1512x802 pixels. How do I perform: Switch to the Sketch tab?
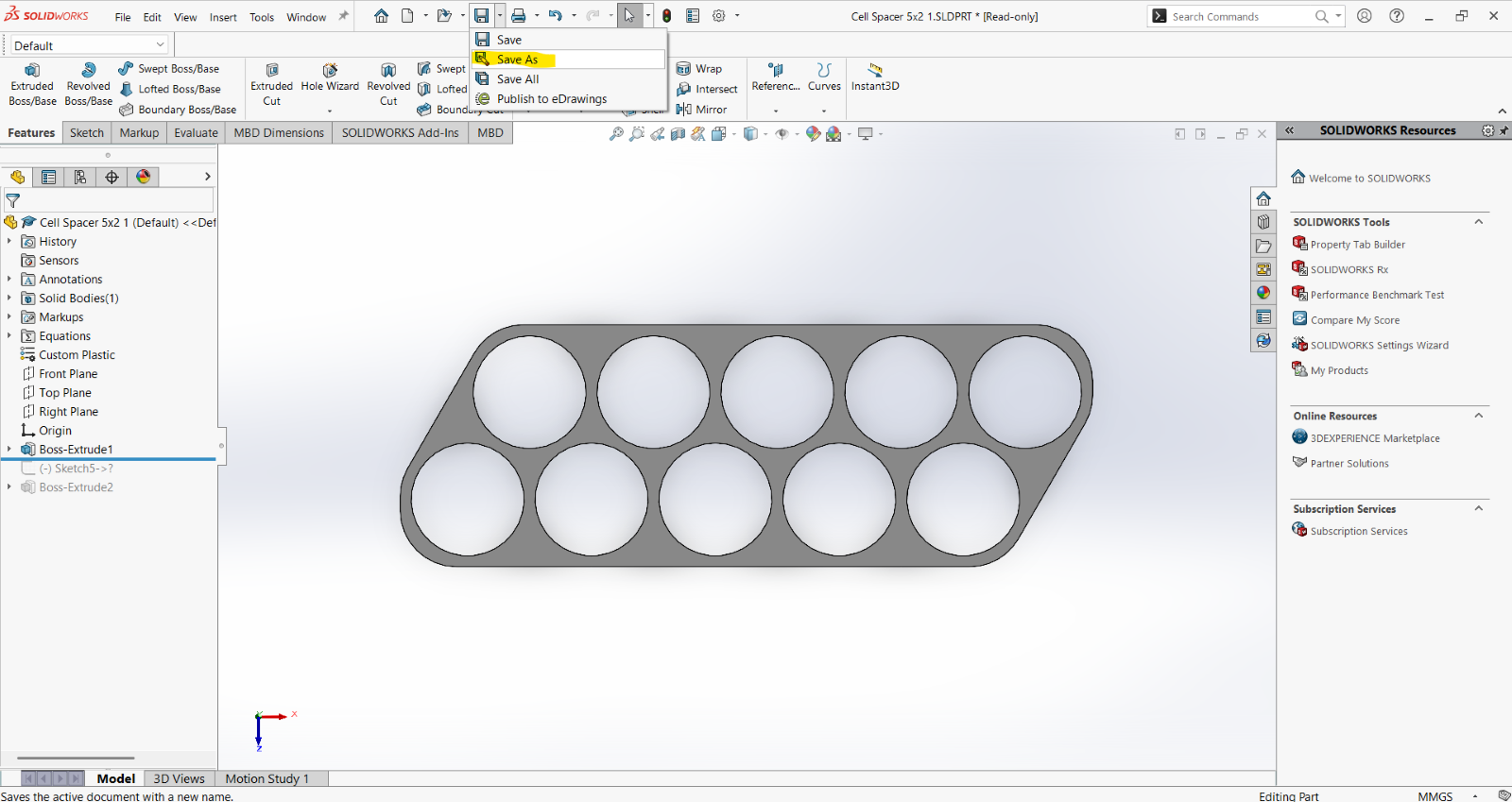coord(87,133)
